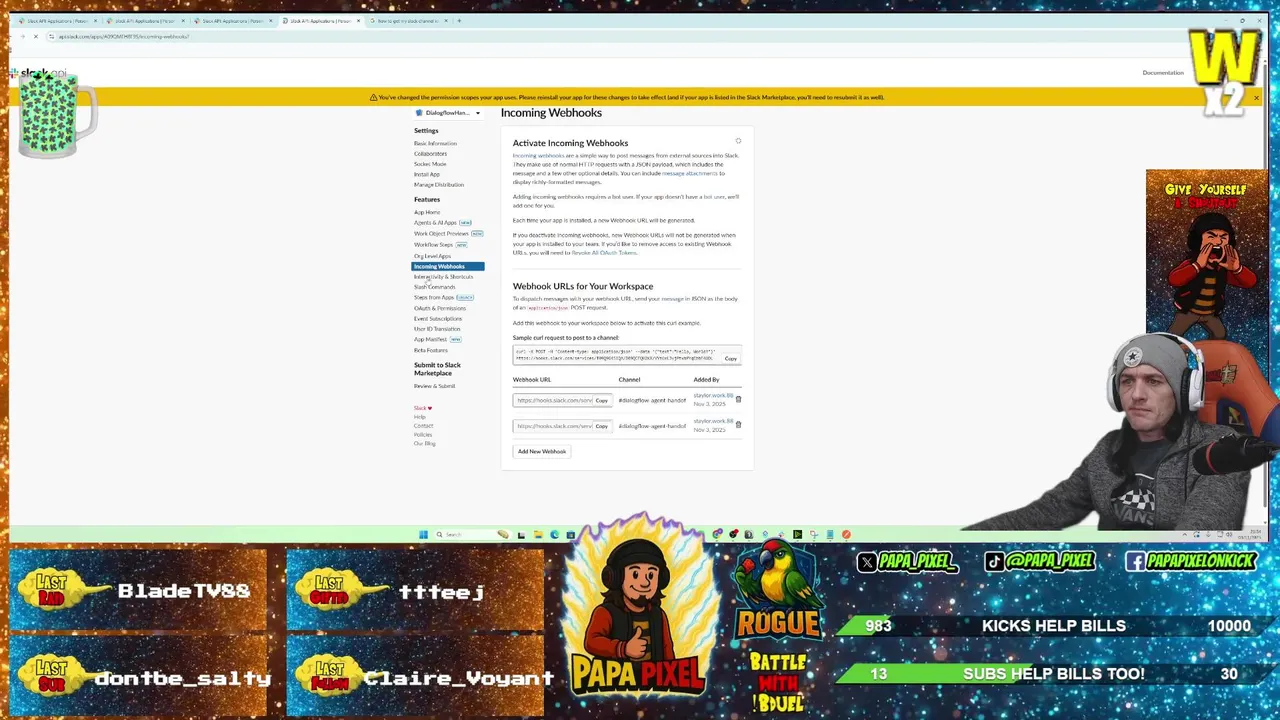Screen dimensions: 1280x720
Task: Open the Our Blog footer link
Action: tap(424, 444)
